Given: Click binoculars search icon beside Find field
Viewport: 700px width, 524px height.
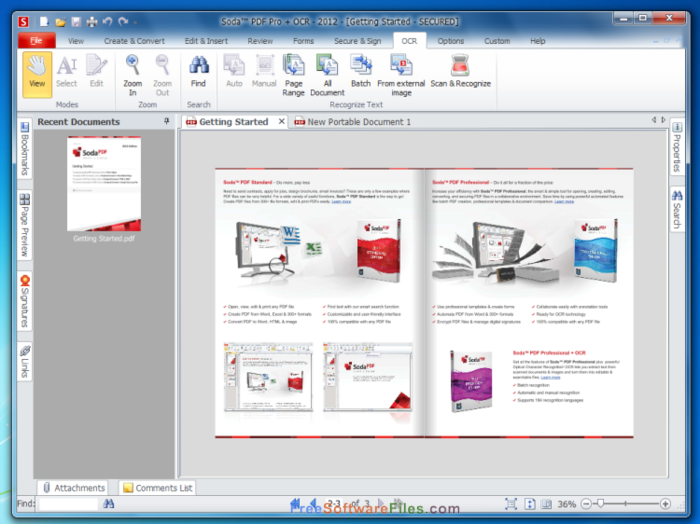Looking at the screenshot, I should coord(108,504).
